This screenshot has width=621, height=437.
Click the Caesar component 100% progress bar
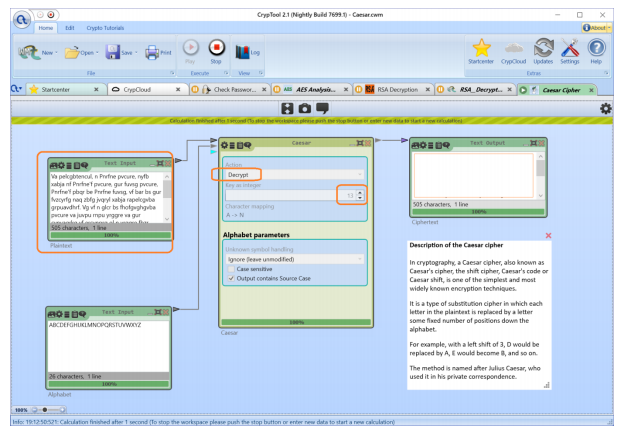pyautogui.click(x=296, y=322)
